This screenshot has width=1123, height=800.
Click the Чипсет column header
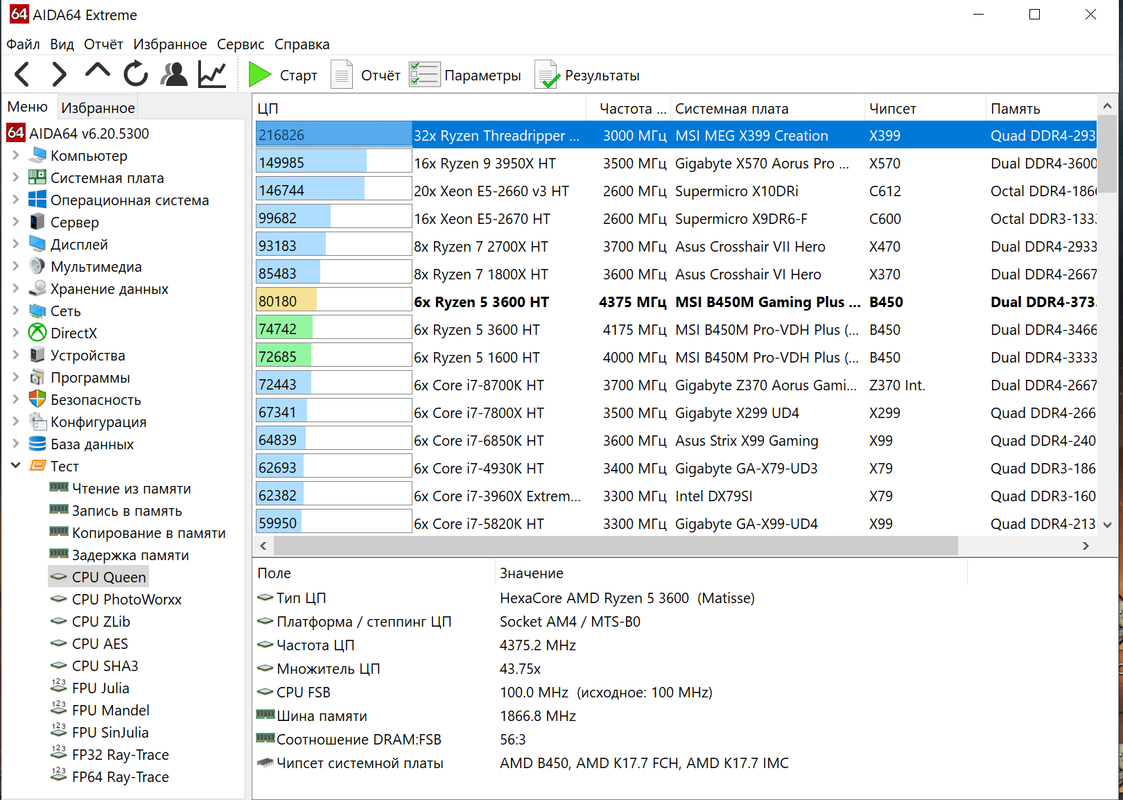click(925, 109)
